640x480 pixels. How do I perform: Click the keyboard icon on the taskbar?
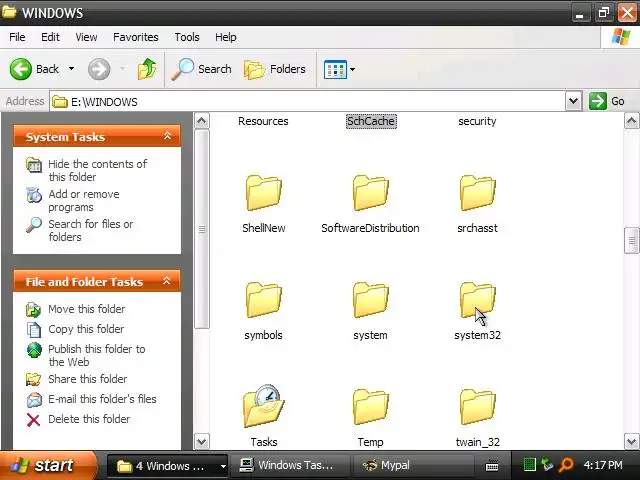tap(492, 465)
